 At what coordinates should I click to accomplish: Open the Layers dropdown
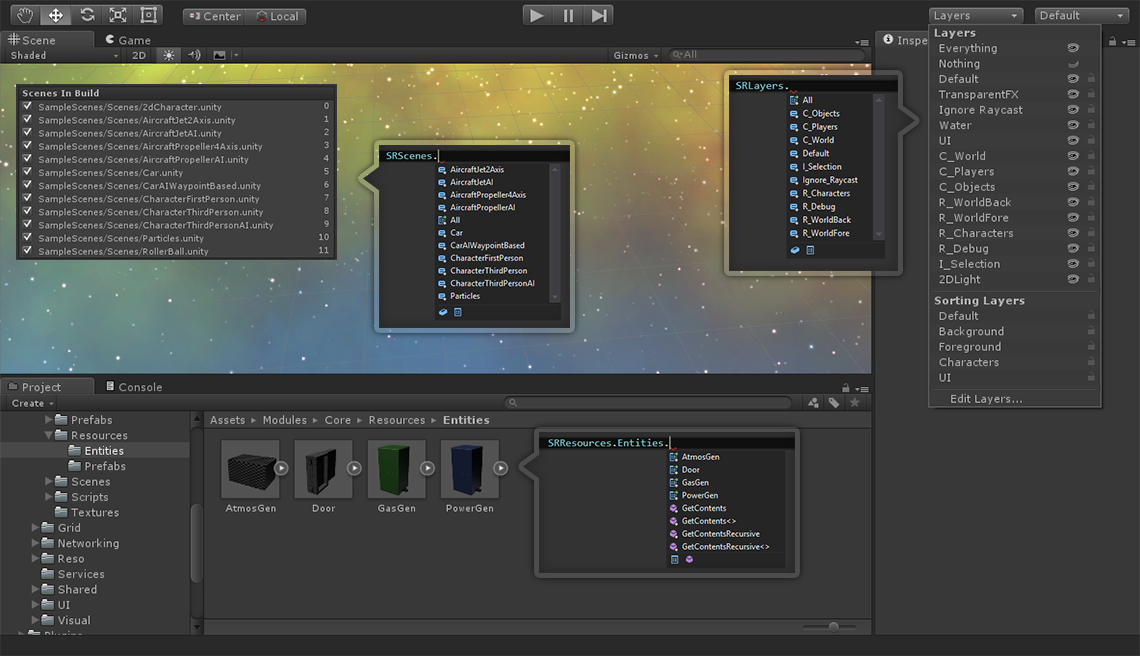pyautogui.click(x=976, y=15)
